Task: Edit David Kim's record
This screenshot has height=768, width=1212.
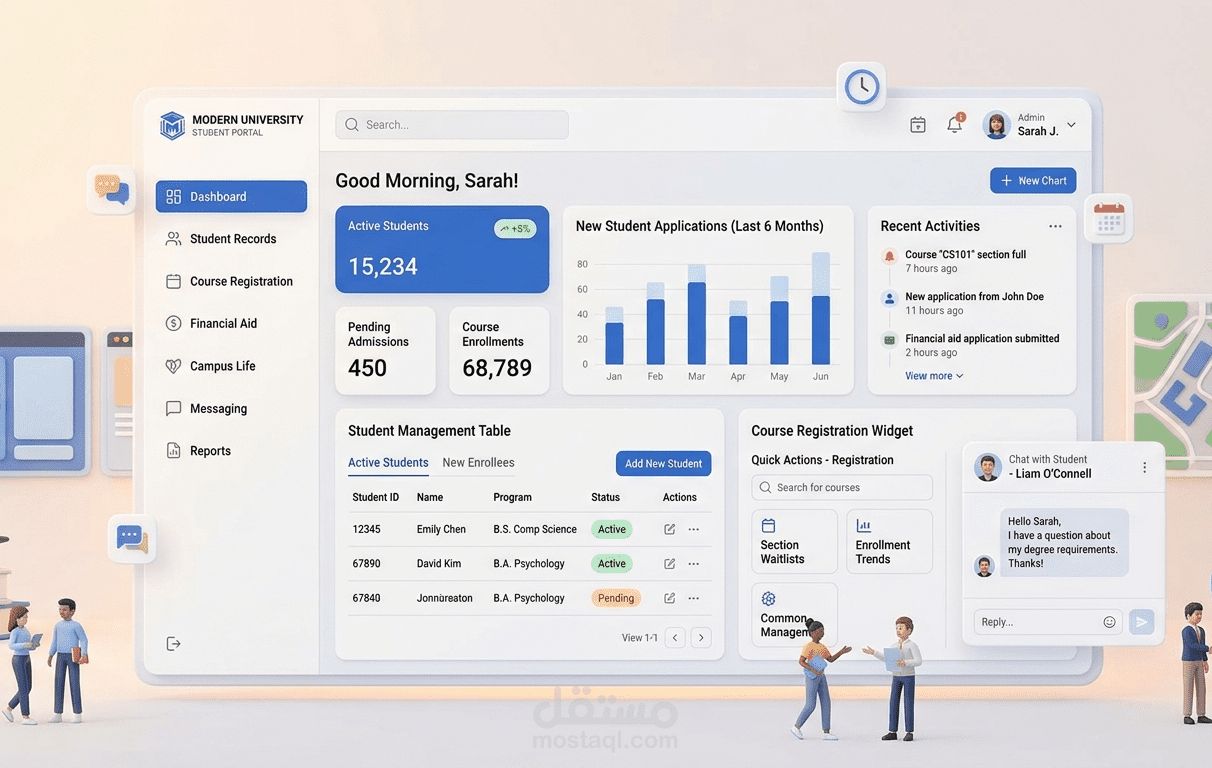Action: tap(670, 564)
